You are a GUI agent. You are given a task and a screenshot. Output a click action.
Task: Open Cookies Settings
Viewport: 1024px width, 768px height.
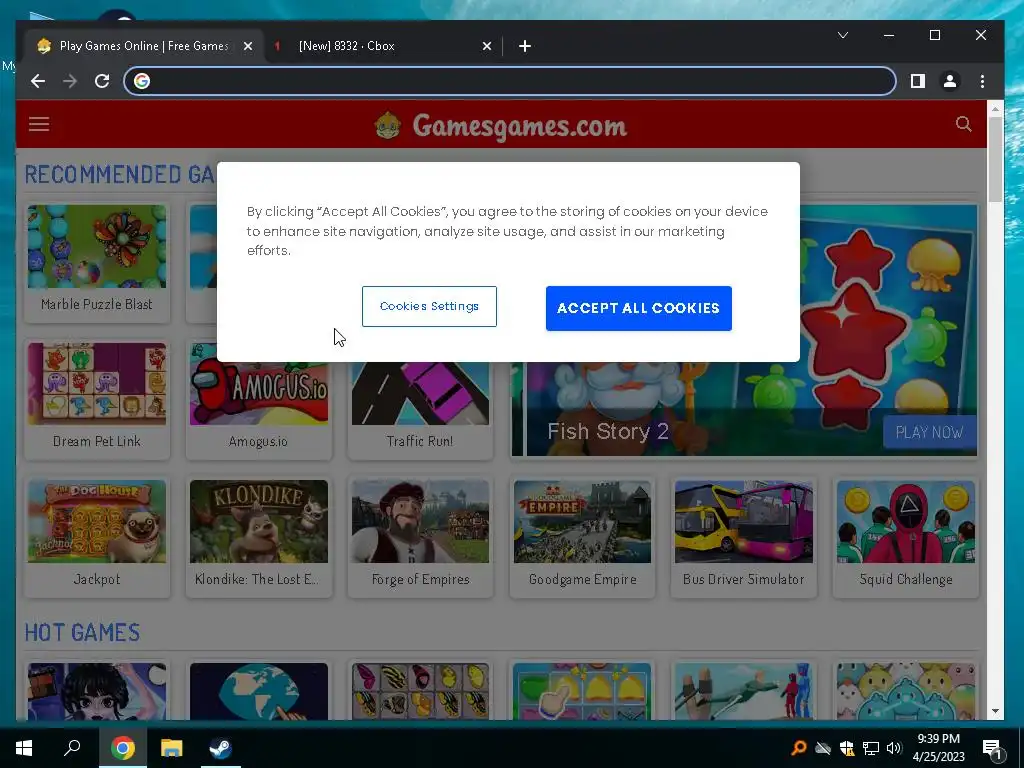pos(429,306)
